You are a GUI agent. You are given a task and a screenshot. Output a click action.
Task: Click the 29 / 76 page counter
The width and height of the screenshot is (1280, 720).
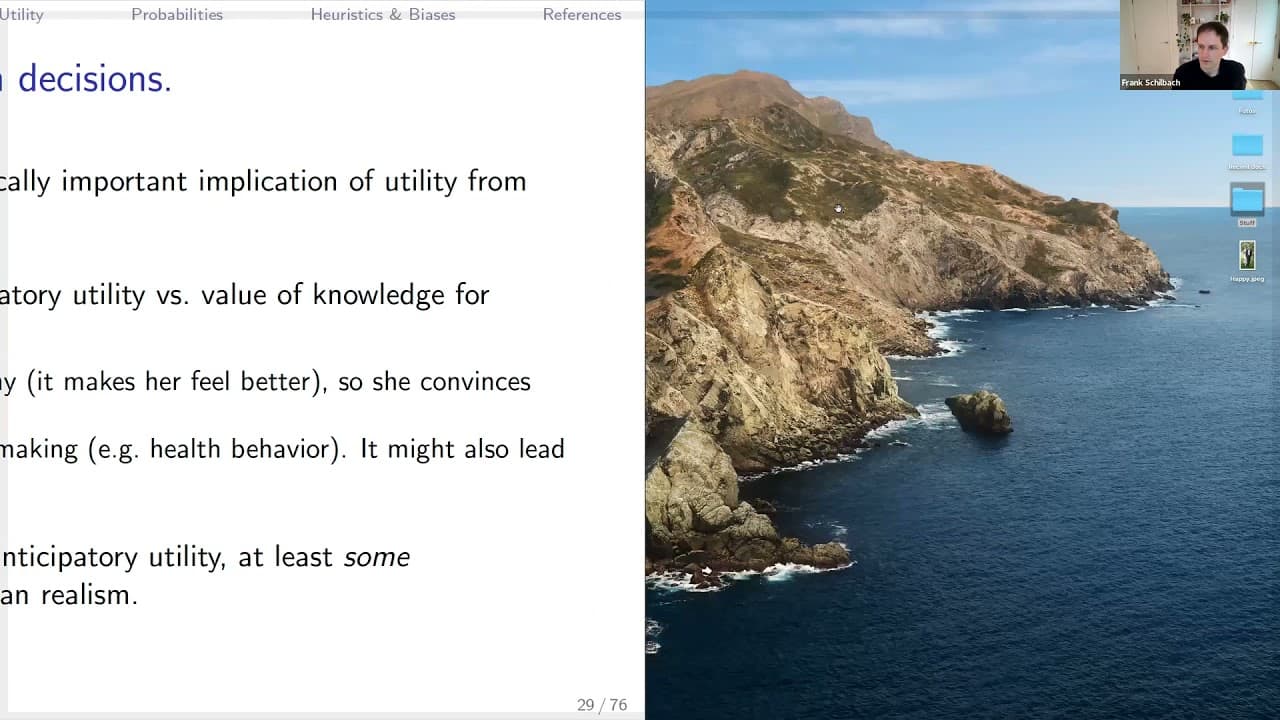602,705
